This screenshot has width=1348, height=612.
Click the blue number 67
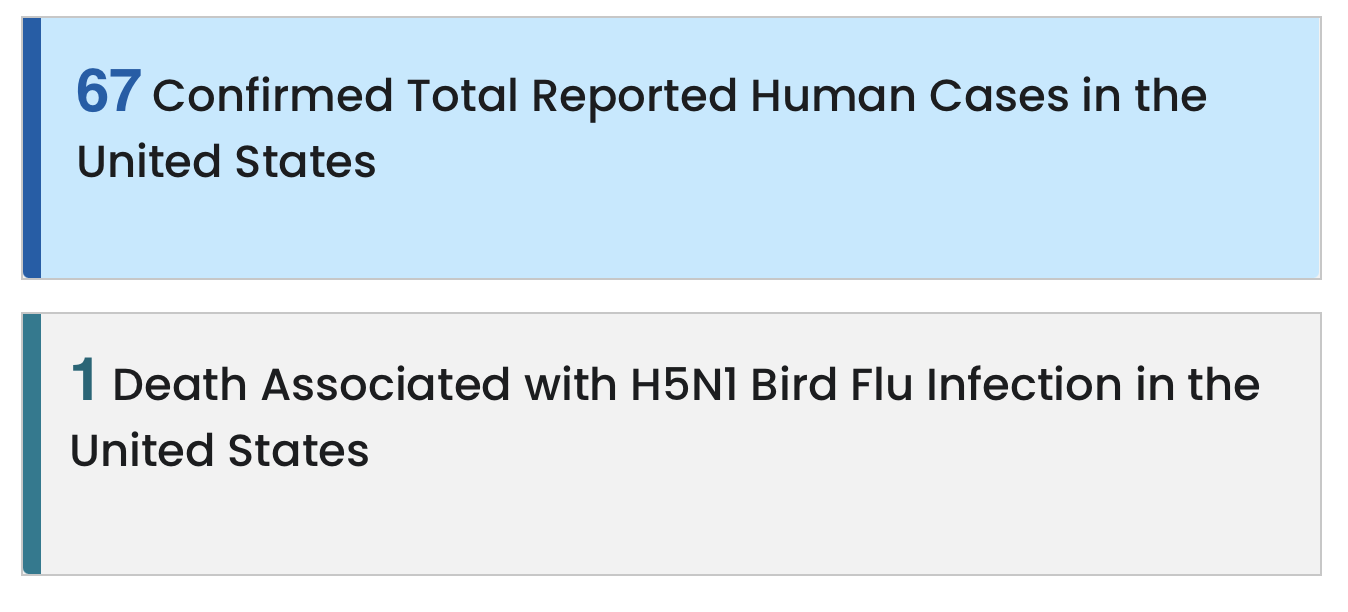[x=109, y=93]
